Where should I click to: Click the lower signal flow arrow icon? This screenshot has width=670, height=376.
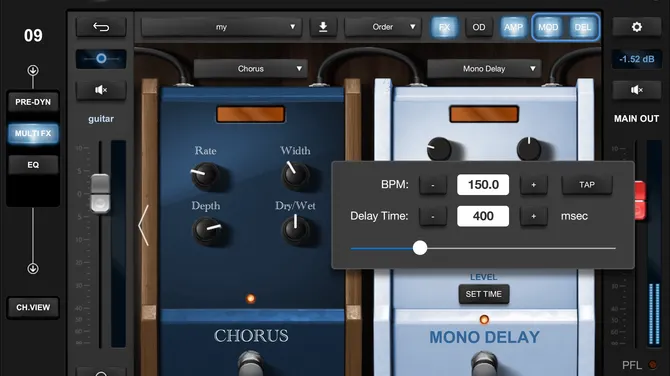click(x=33, y=268)
